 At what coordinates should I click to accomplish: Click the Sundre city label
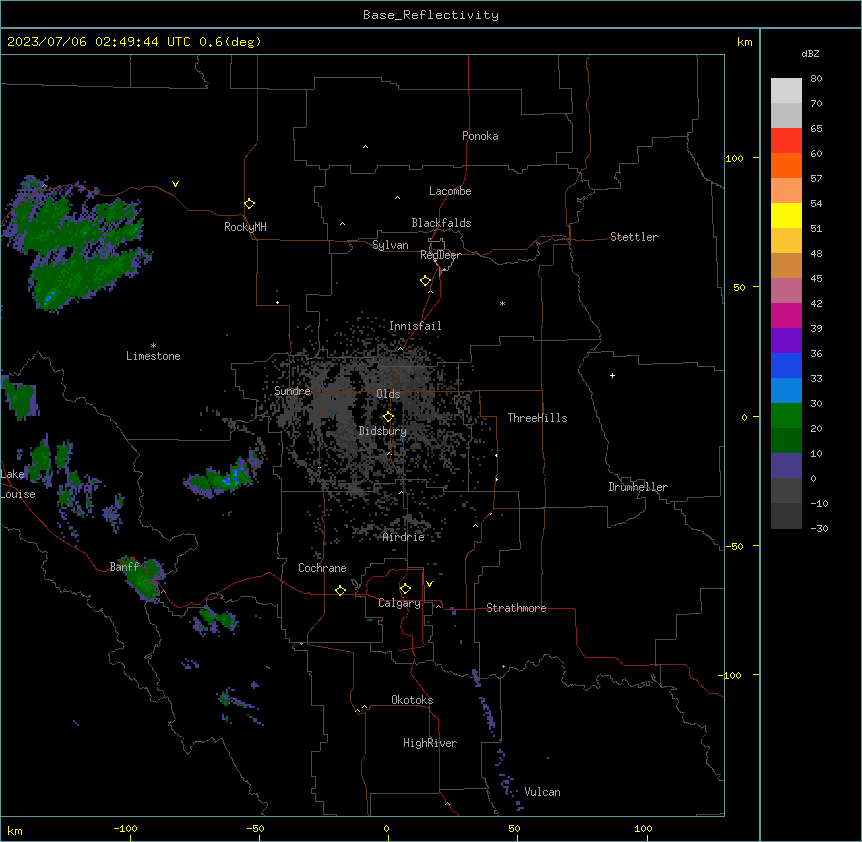click(292, 391)
